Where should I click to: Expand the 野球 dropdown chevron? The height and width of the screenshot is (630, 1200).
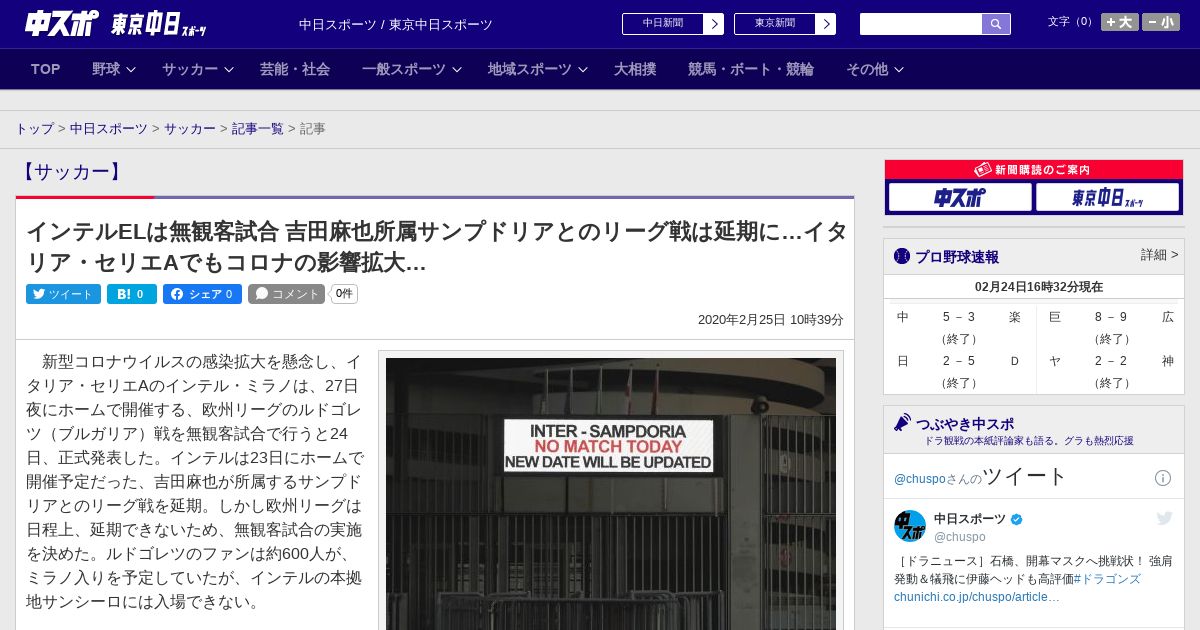tap(131, 69)
